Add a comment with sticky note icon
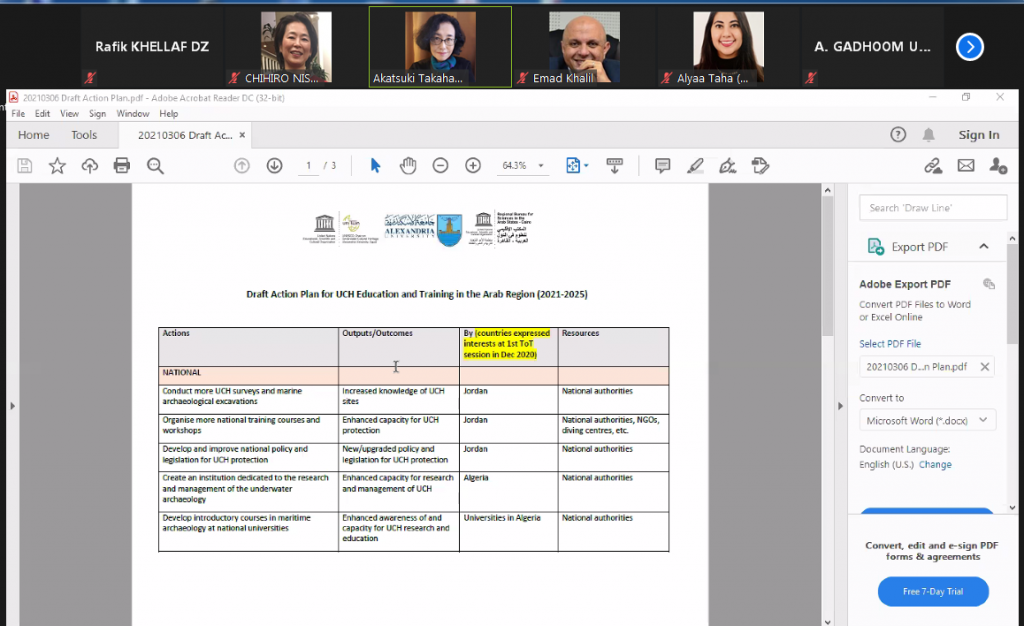This screenshot has height=626, width=1024. click(662, 166)
